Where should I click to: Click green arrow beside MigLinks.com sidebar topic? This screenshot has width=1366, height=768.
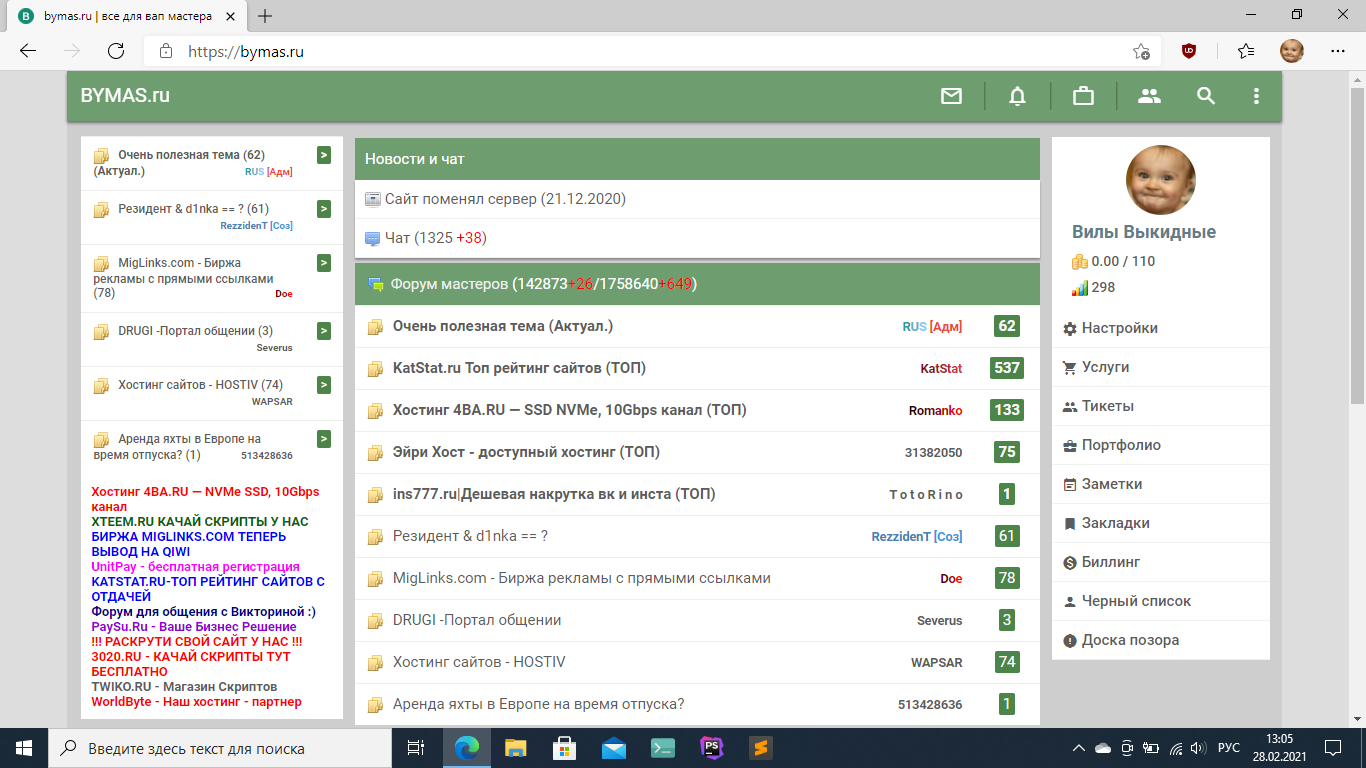324,262
